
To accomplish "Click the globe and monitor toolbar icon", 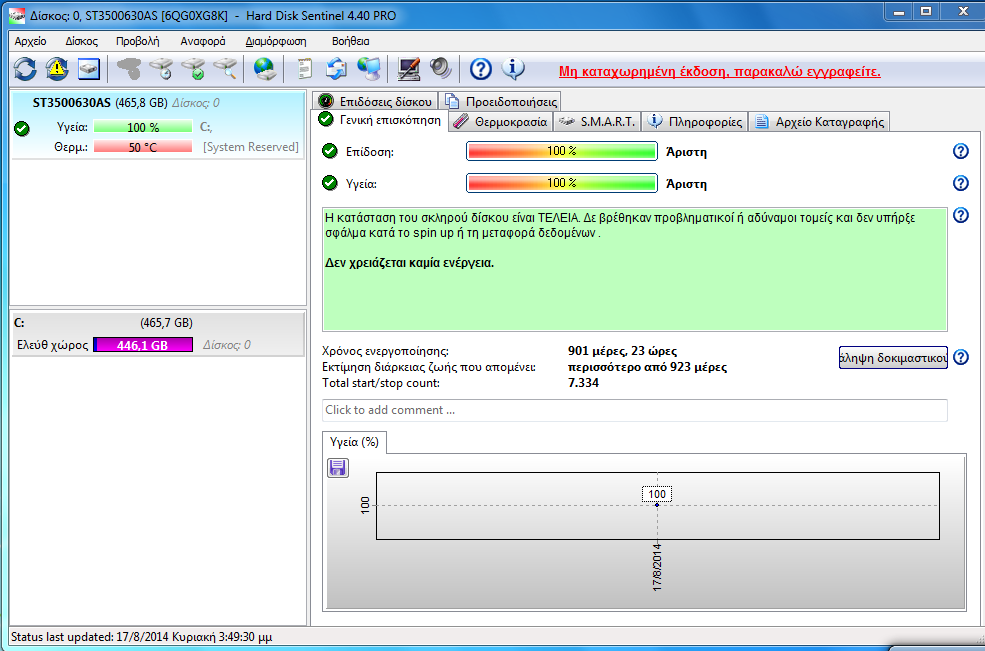I will pos(369,68).
